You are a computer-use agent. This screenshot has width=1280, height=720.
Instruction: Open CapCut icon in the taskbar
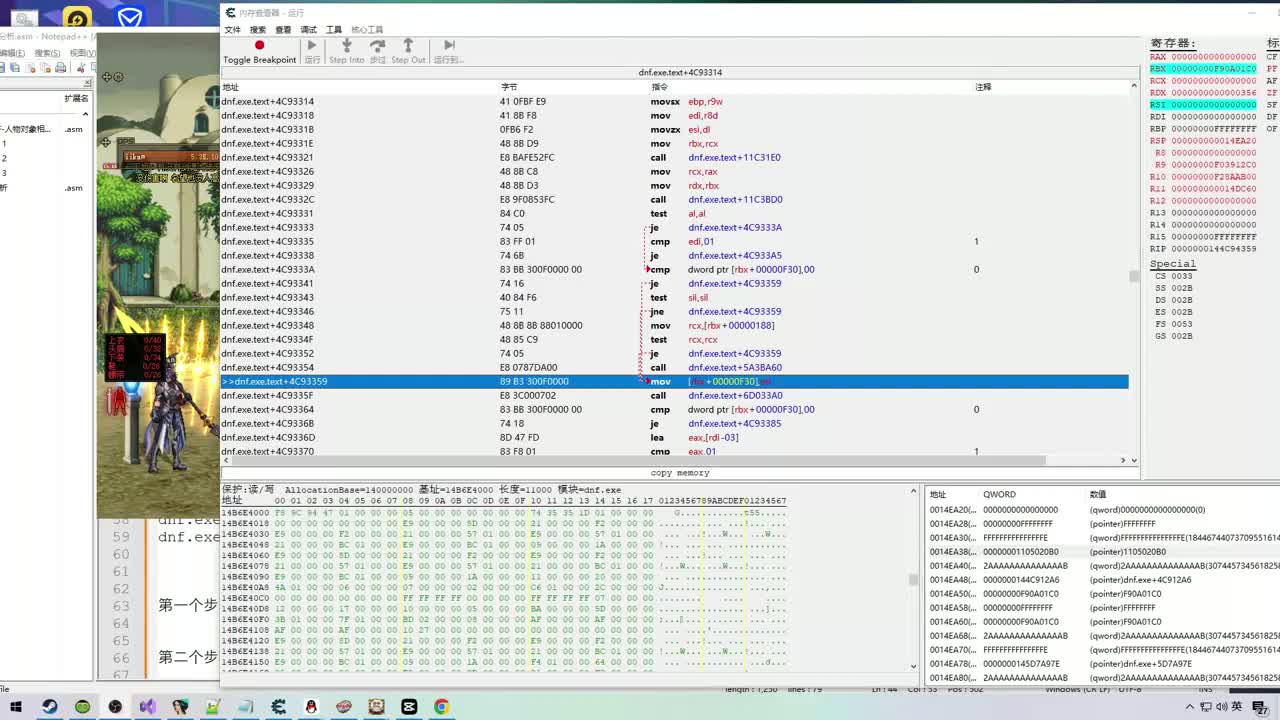click(x=409, y=707)
